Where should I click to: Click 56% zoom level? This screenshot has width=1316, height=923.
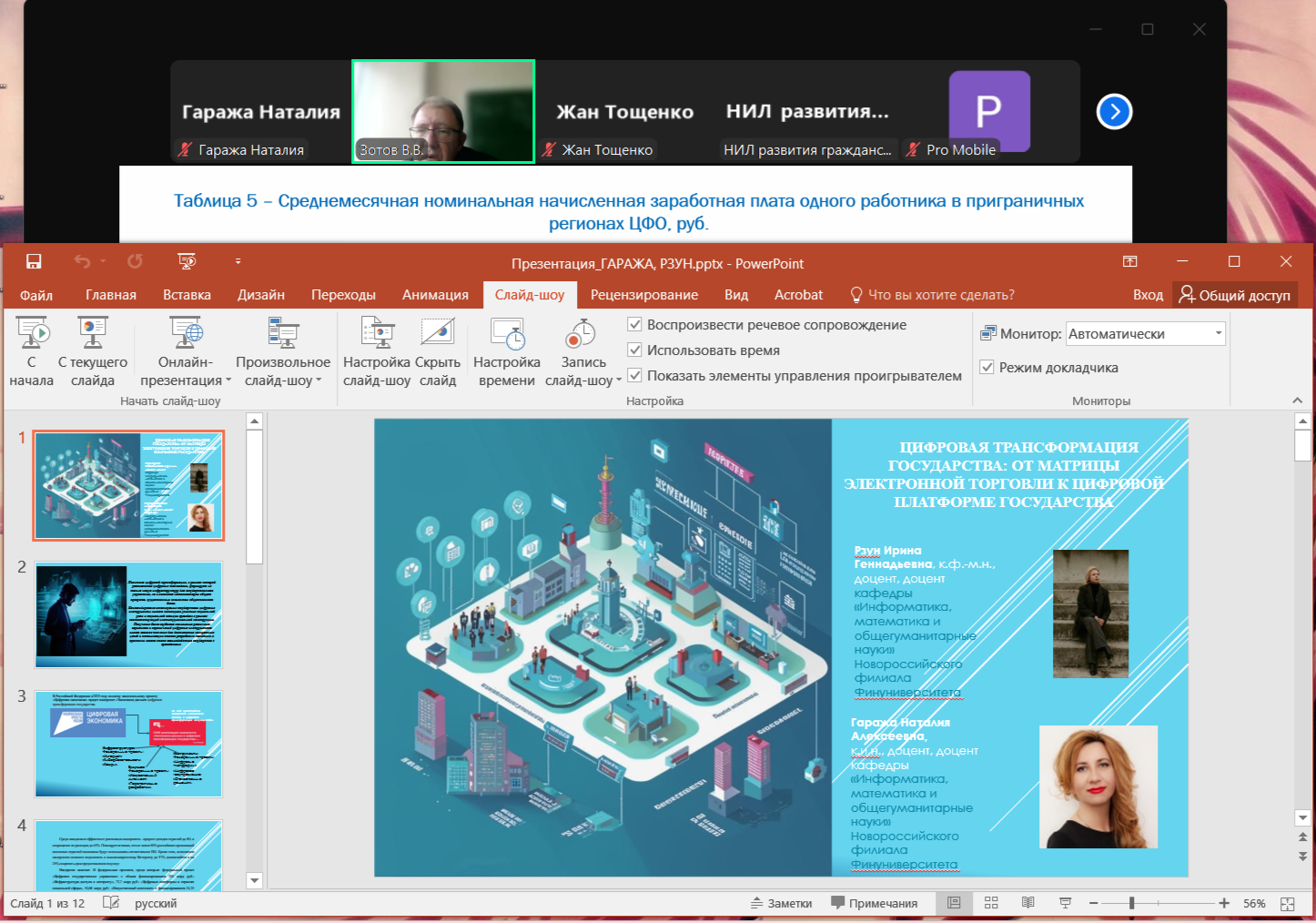(x=1254, y=903)
